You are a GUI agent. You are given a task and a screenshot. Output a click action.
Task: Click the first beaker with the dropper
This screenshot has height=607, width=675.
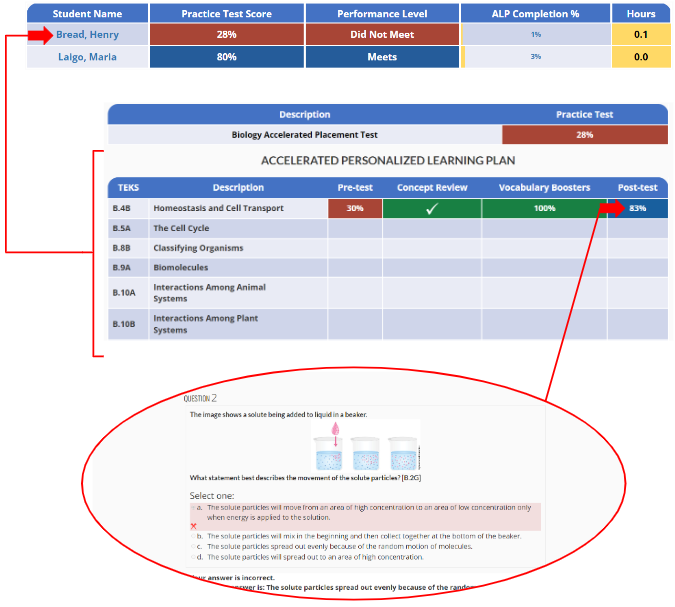tap(333, 451)
